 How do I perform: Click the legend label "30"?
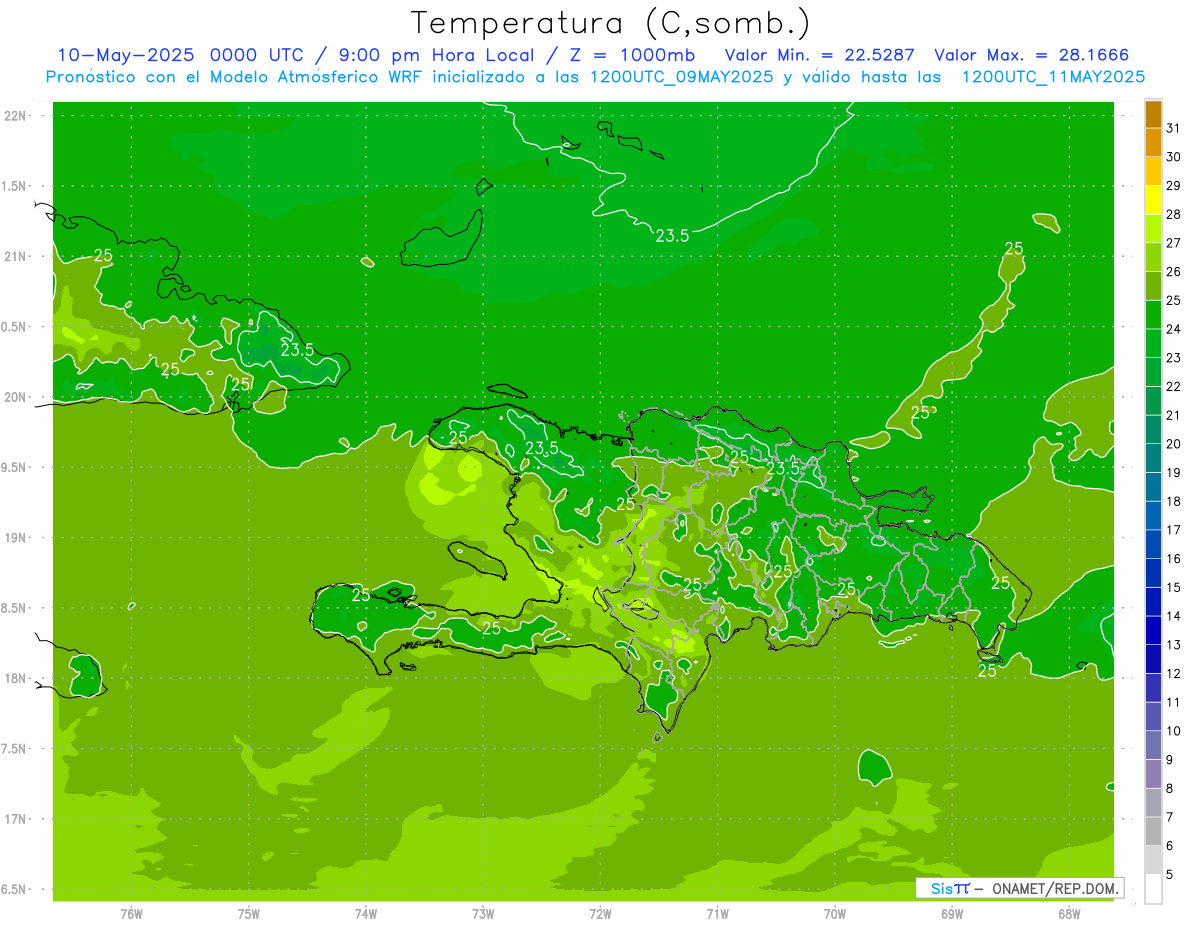pyautogui.click(x=1174, y=157)
